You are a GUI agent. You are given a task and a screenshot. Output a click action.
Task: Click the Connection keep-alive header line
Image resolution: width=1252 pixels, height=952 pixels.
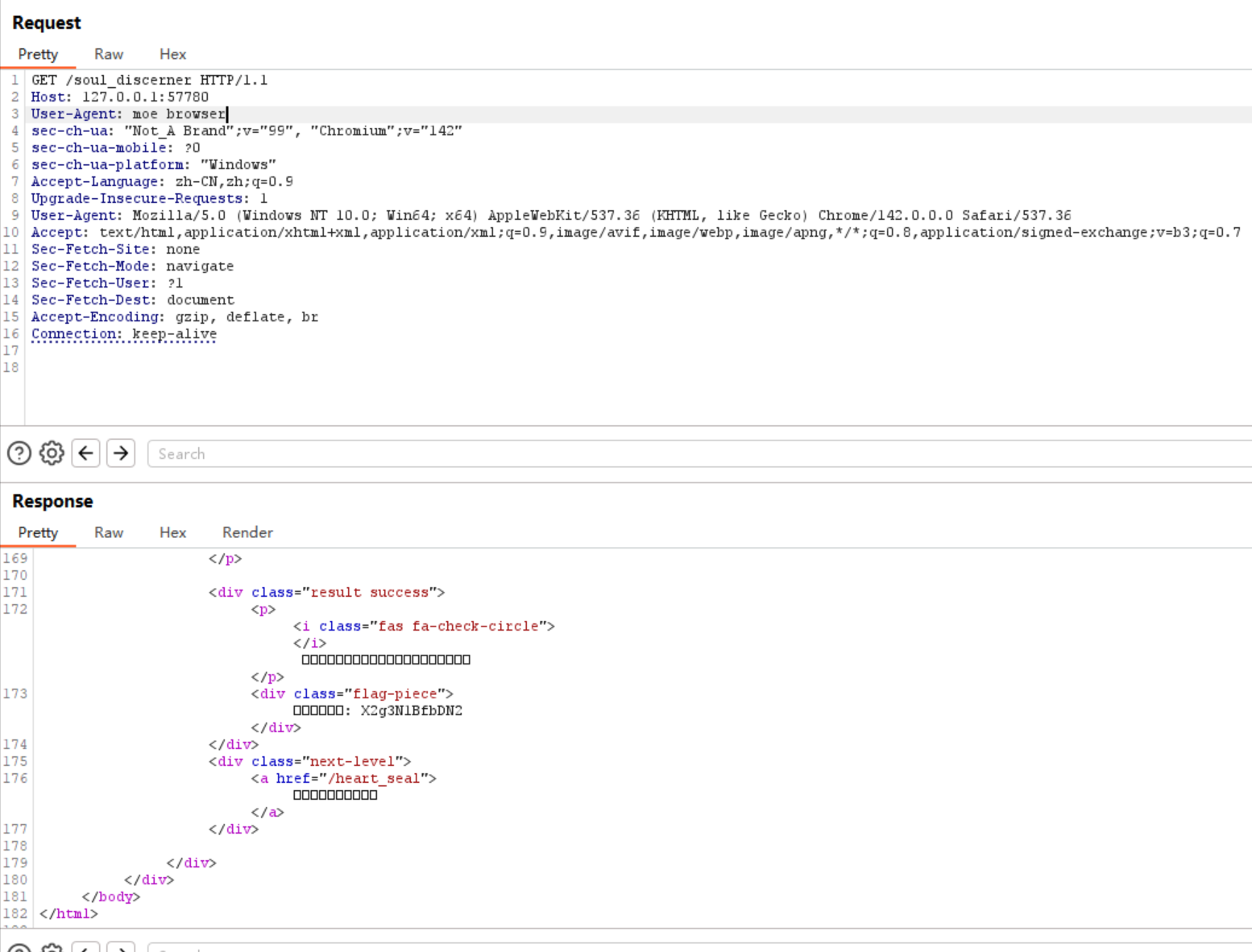click(x=124, y=333)
